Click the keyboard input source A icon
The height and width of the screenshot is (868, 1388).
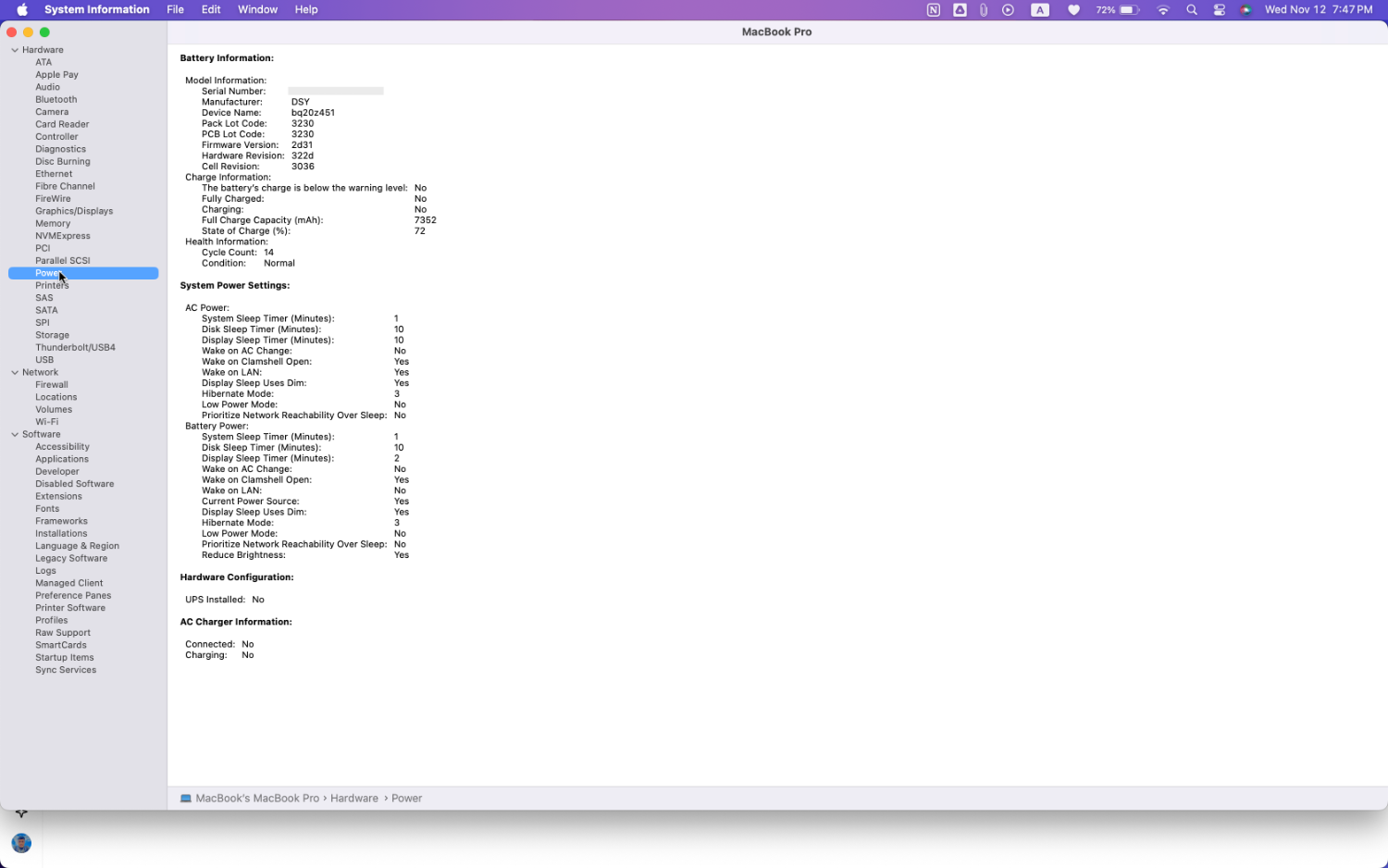(x=1040, y=10)
